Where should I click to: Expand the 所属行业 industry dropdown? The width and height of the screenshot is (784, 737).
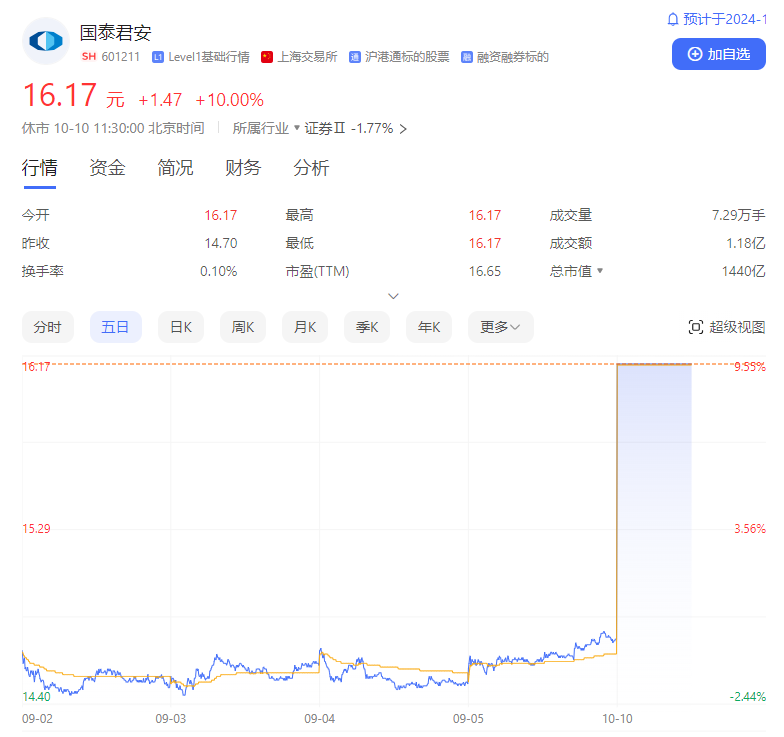pos(297,128)
